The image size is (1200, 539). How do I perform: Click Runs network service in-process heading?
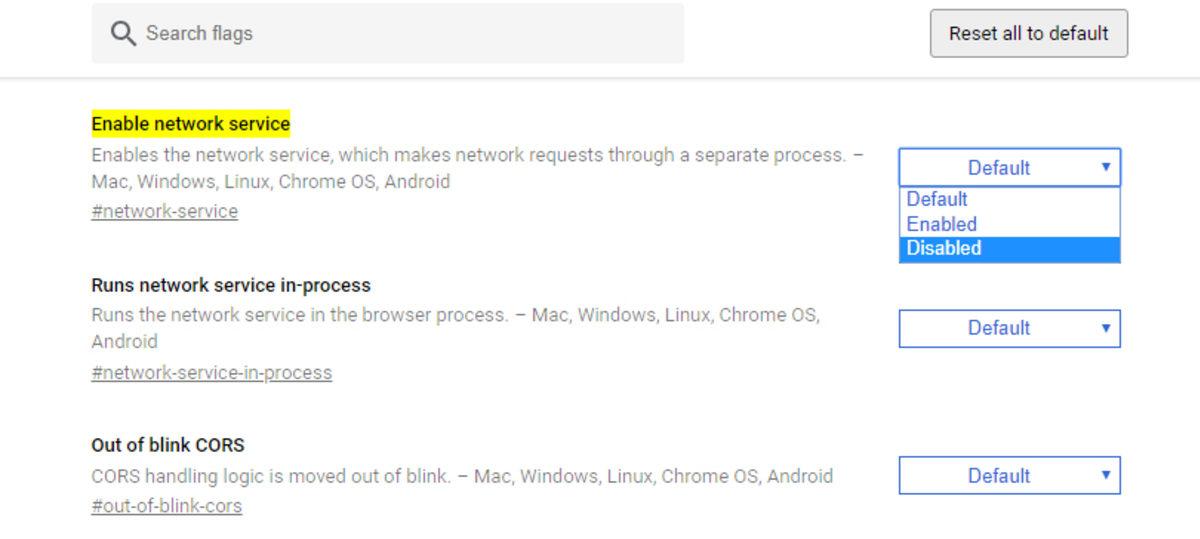(x=231, y=285)
